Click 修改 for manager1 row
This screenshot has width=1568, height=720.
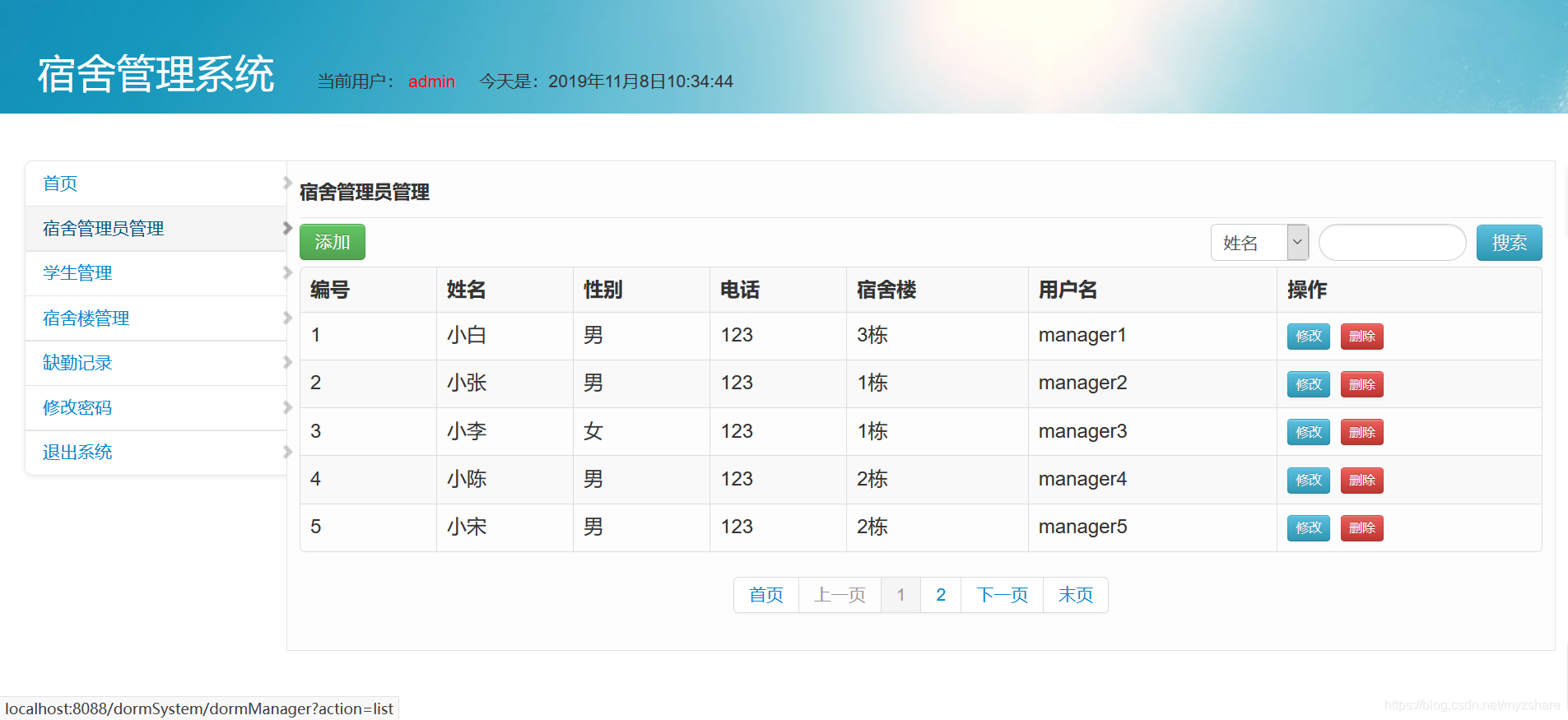click(x=1309, y=336)
